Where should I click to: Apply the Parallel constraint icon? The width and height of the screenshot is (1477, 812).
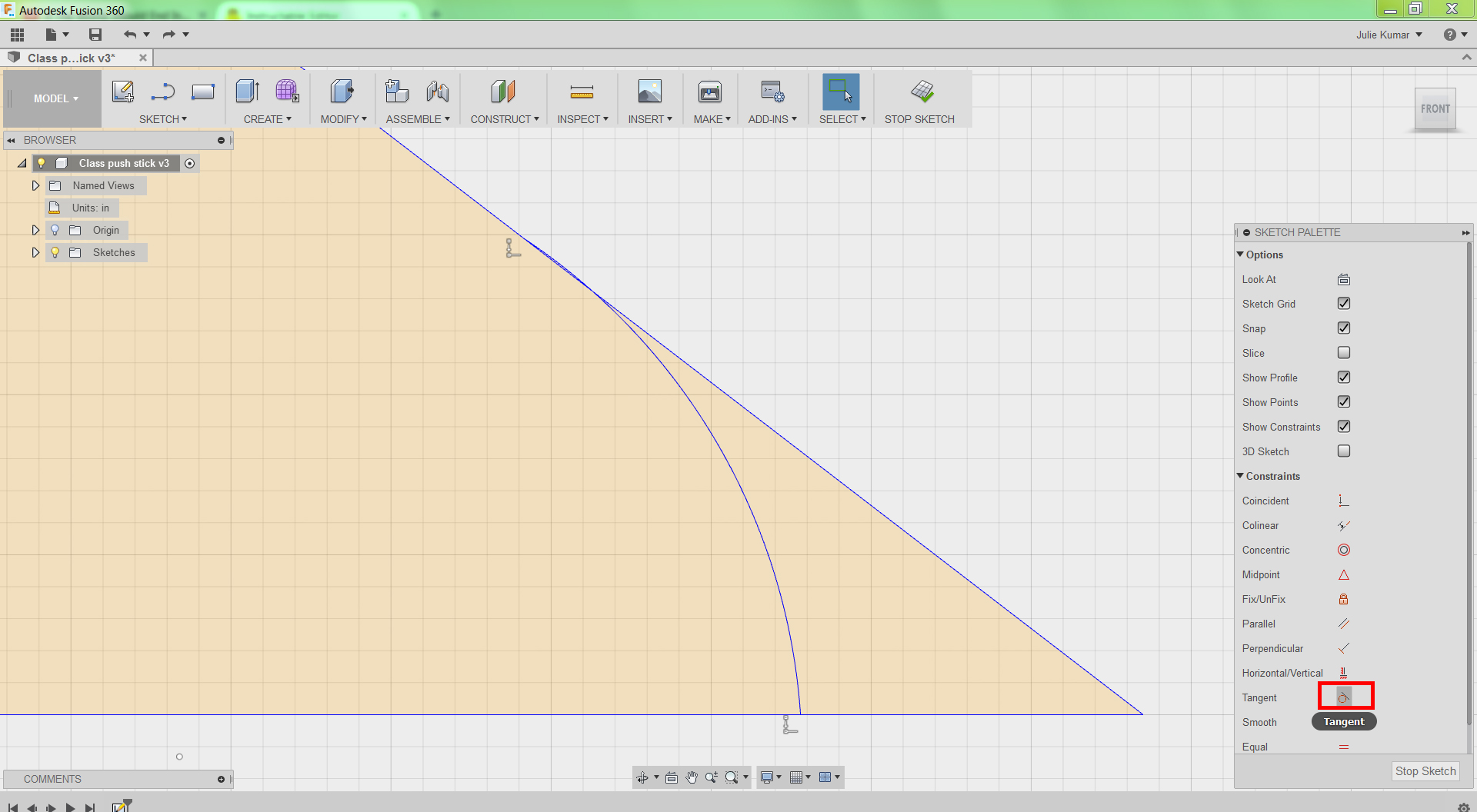pyautogui.click(x=1344, y=624)
